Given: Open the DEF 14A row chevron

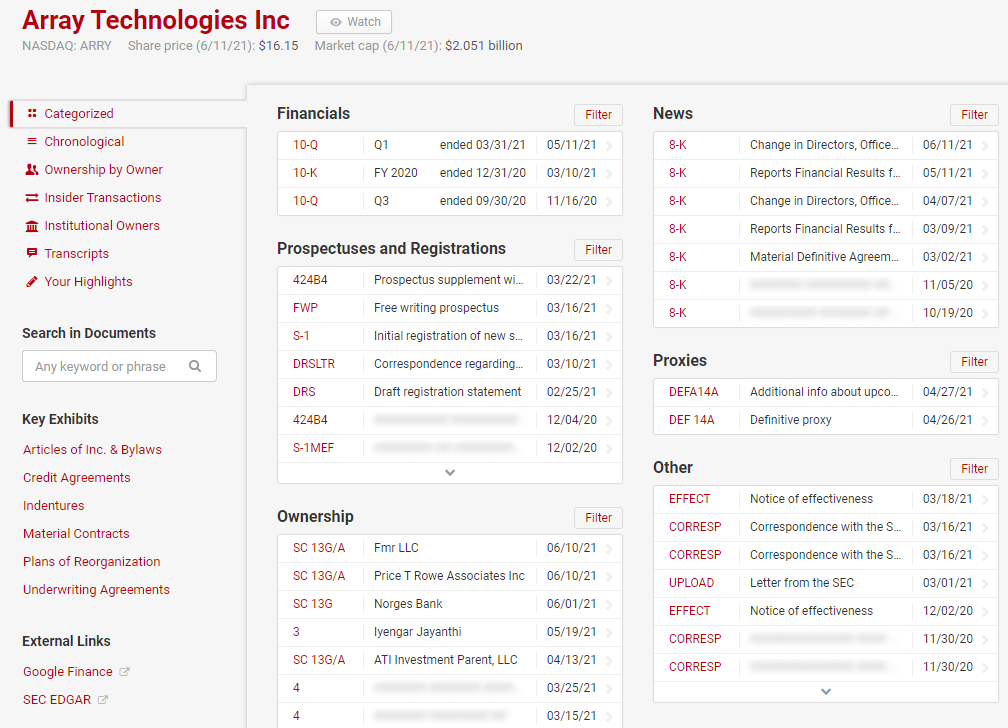Looking at the screenshot, I should point(986,420).
